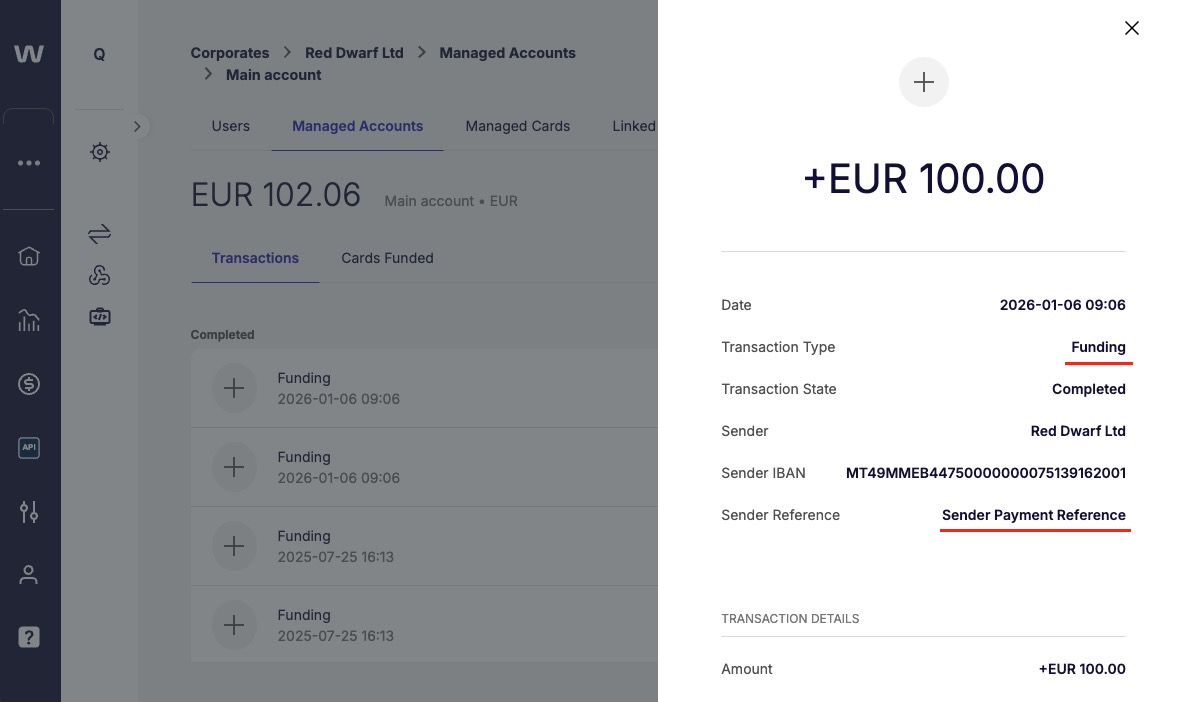Expand the secondary sidebar with the chevron arrow
Screen dimensions: 1189x702
point(138,126)
